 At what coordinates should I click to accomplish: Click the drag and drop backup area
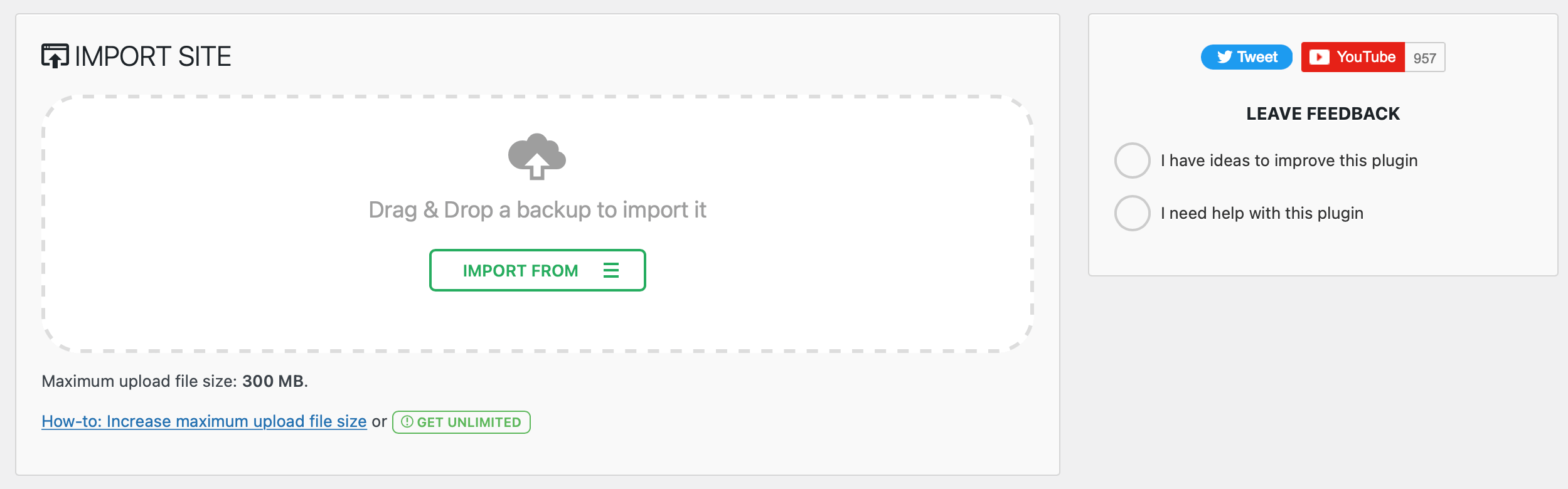[x=536, y=210]
